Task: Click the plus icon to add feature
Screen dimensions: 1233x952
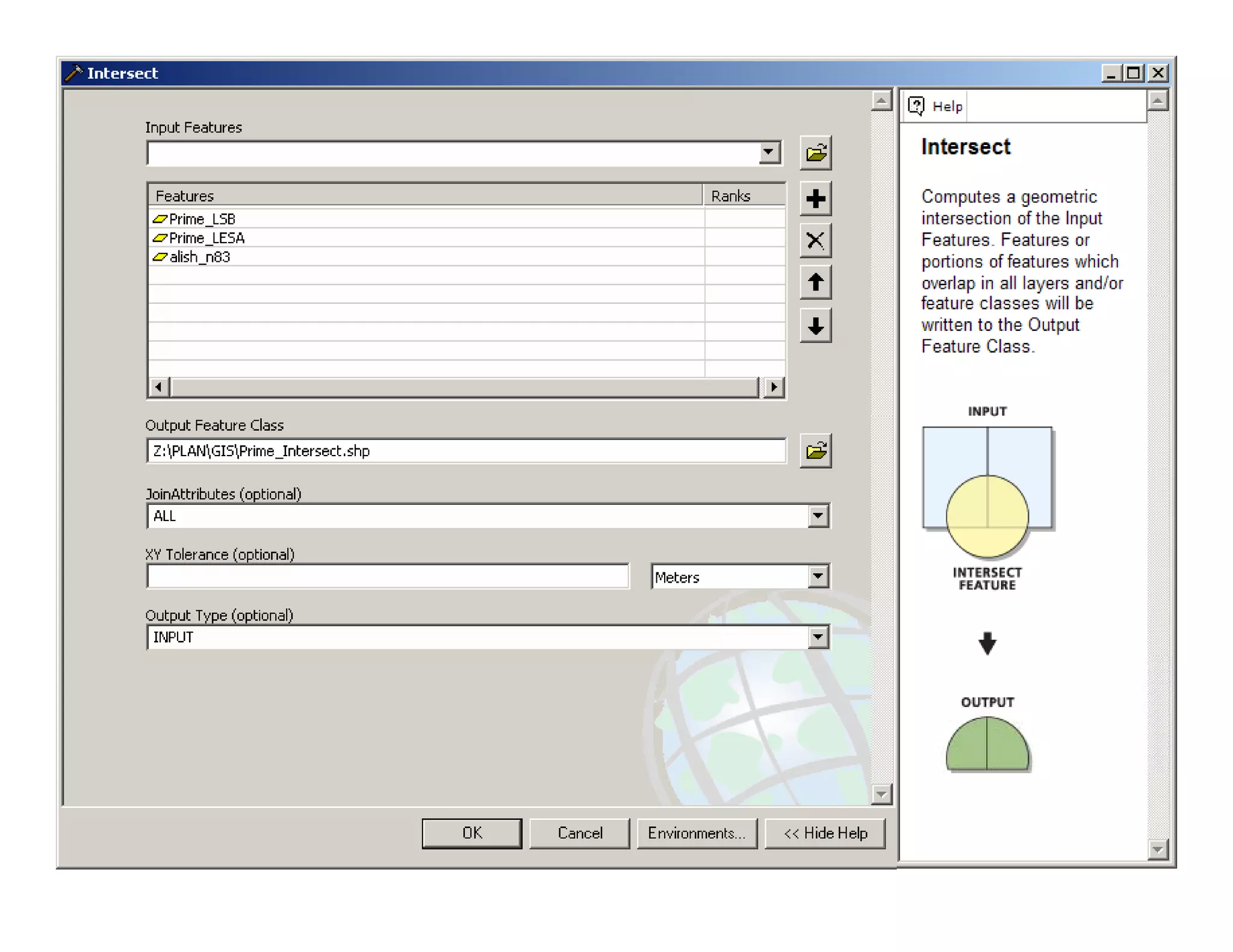Action: tap(815, 199)
